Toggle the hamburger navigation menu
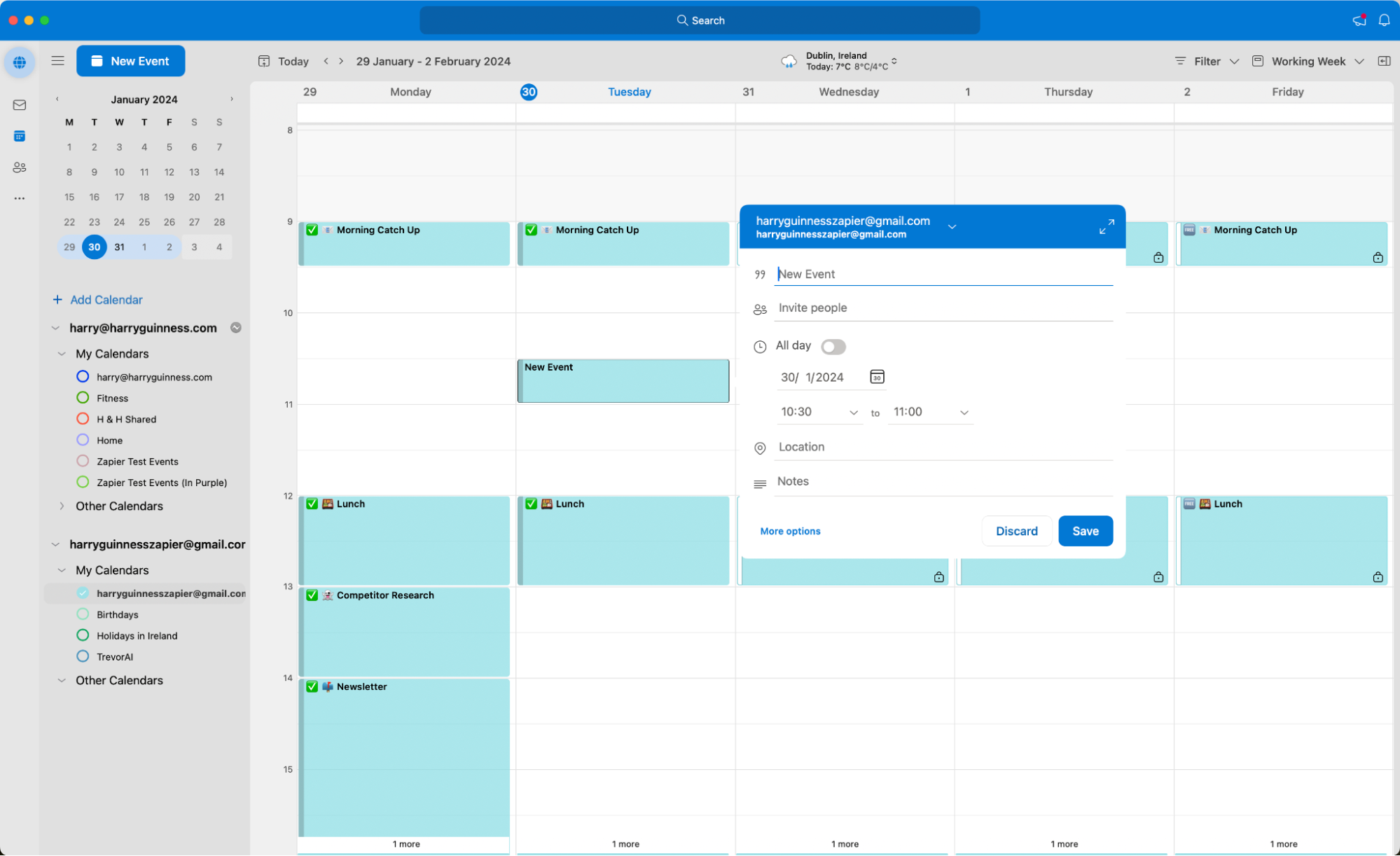The height and width of the screenshot is (856, 1400). coord(58,61)
